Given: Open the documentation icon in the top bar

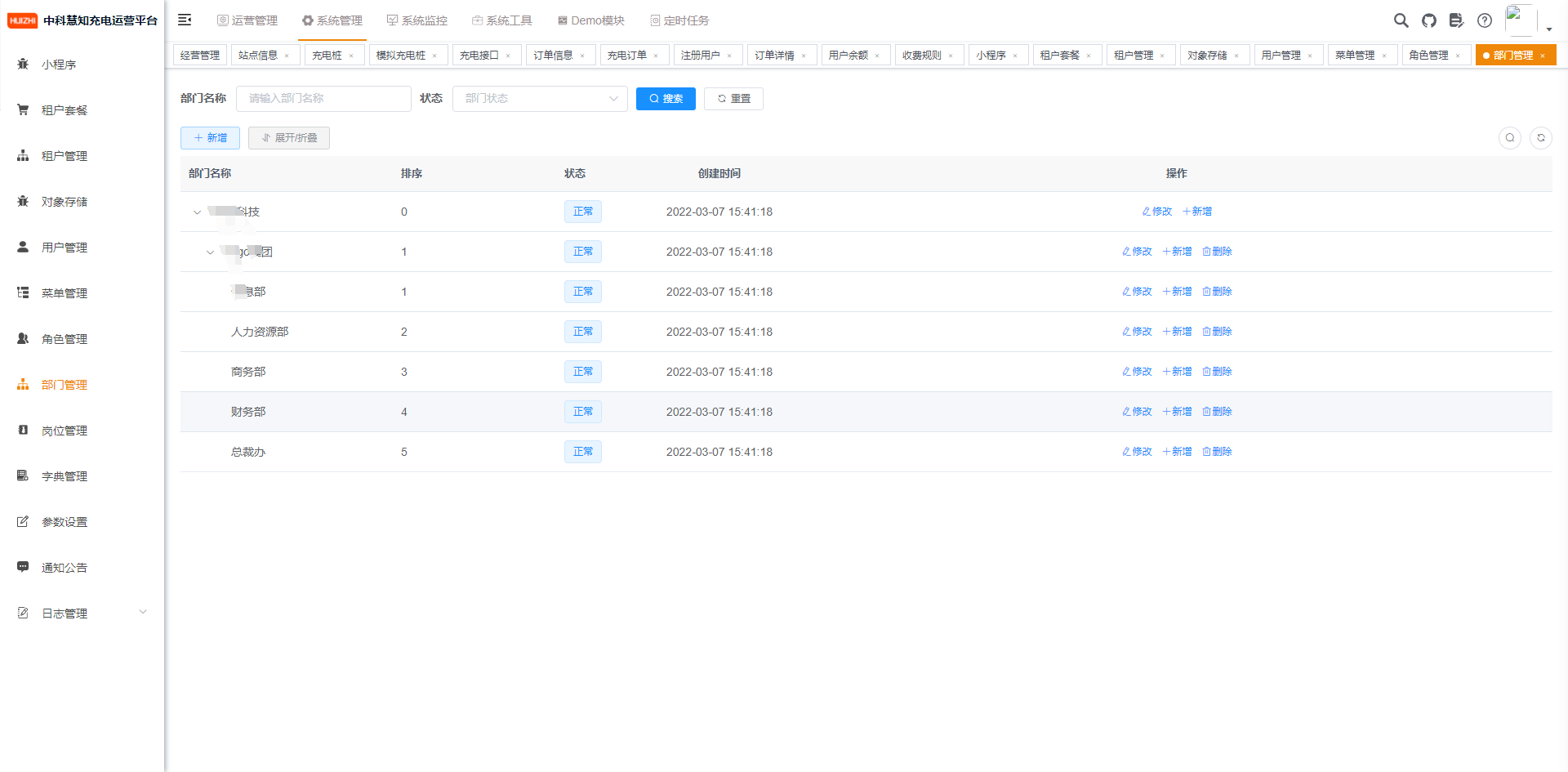Looking at the screenshot, I should [x=1456, y=20].
